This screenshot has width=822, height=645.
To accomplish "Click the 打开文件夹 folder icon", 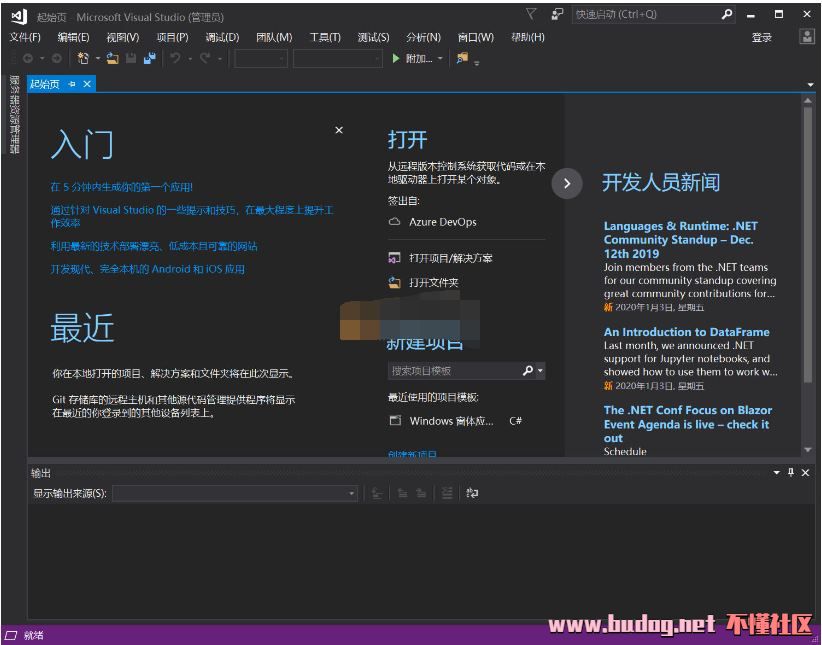I will [394, 283].
